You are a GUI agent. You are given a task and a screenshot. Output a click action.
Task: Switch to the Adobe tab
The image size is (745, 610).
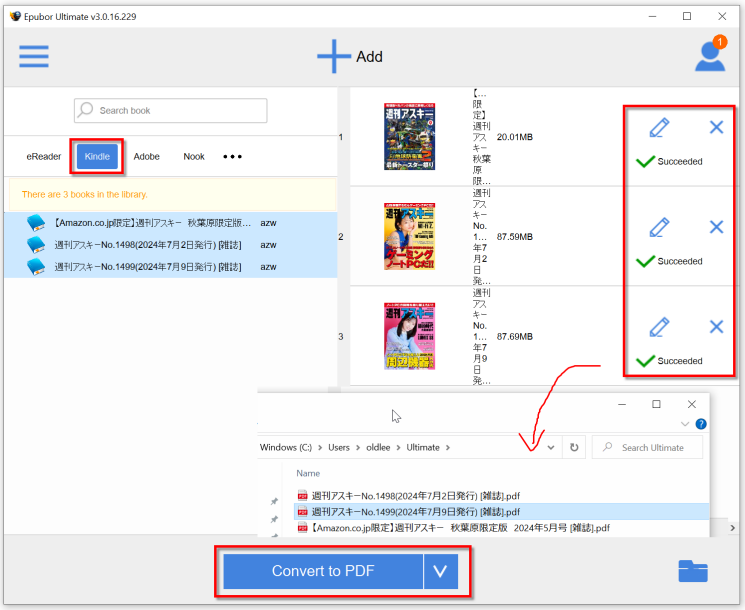[x=146, y=156]
